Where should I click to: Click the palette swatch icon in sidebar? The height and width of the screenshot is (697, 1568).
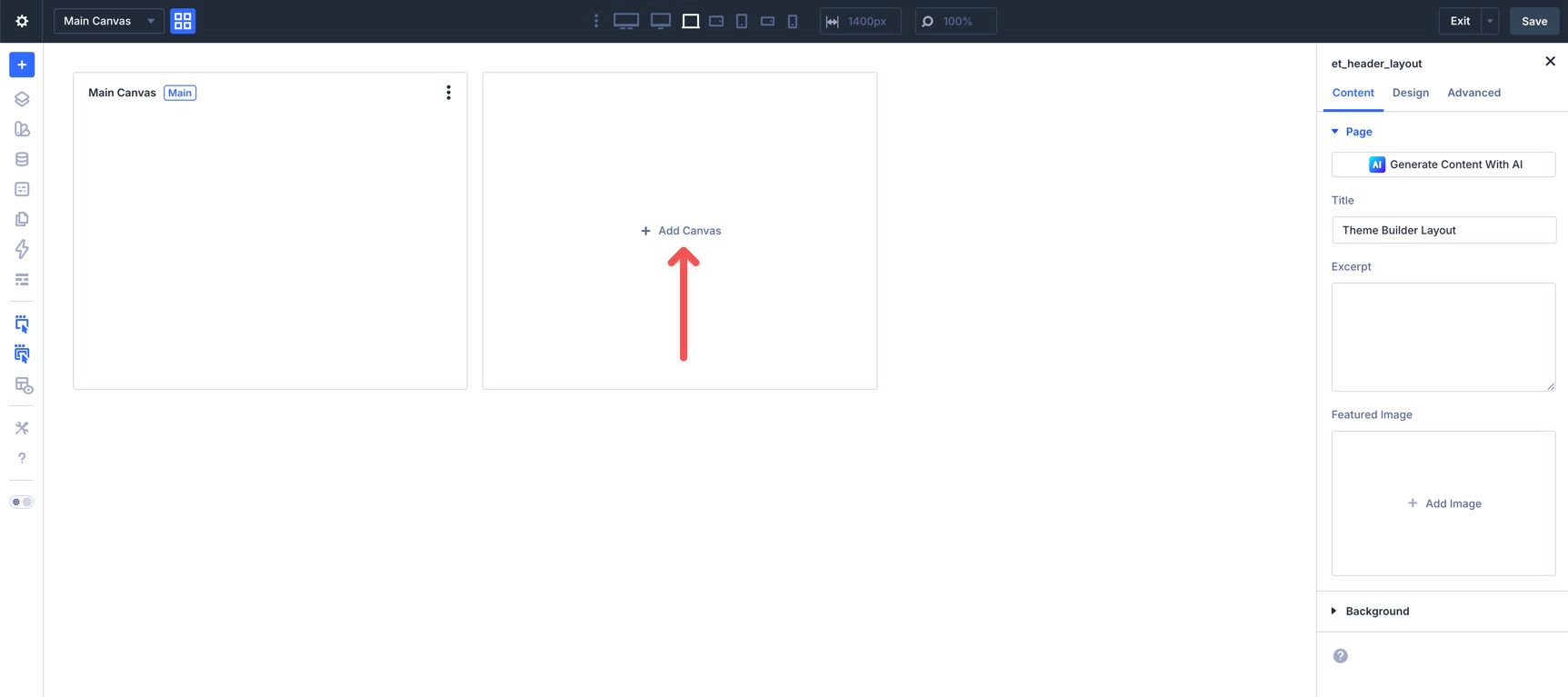point(22,129)
